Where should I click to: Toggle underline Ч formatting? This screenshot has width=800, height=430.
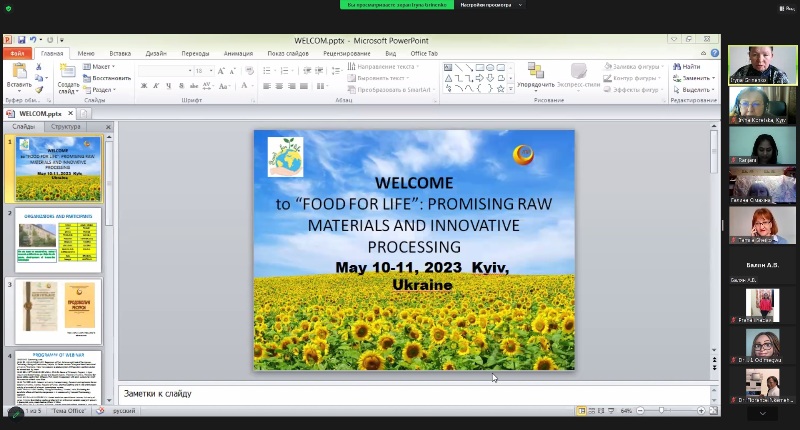tap(168, 86)
